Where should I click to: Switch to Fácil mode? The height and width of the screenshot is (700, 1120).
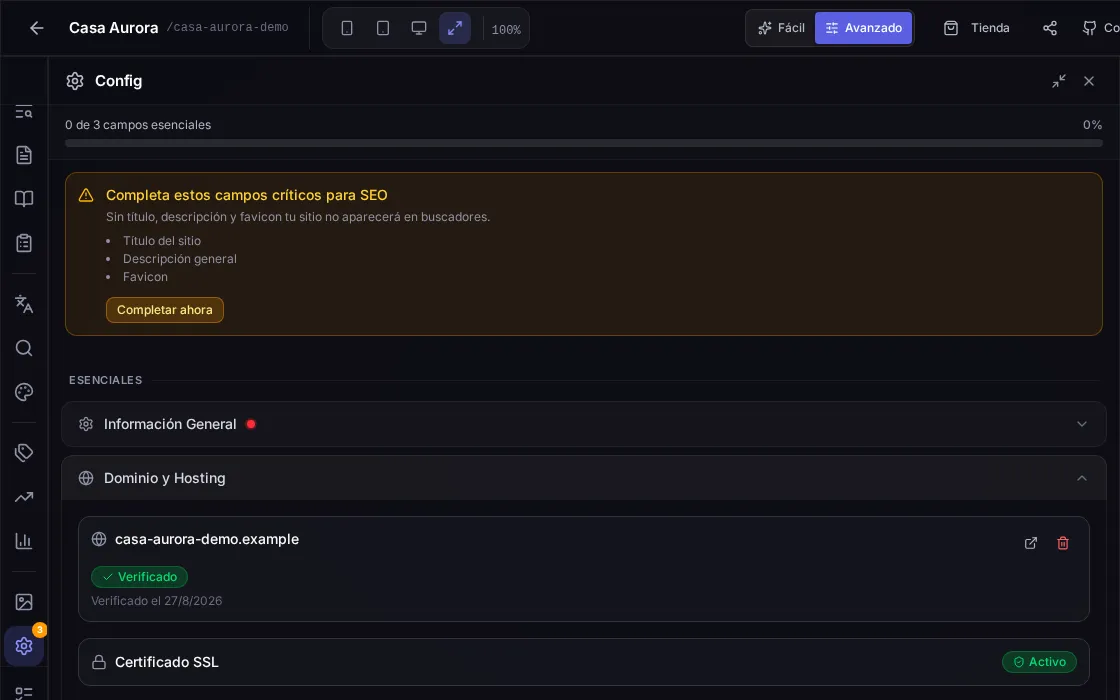coord(781,28)
